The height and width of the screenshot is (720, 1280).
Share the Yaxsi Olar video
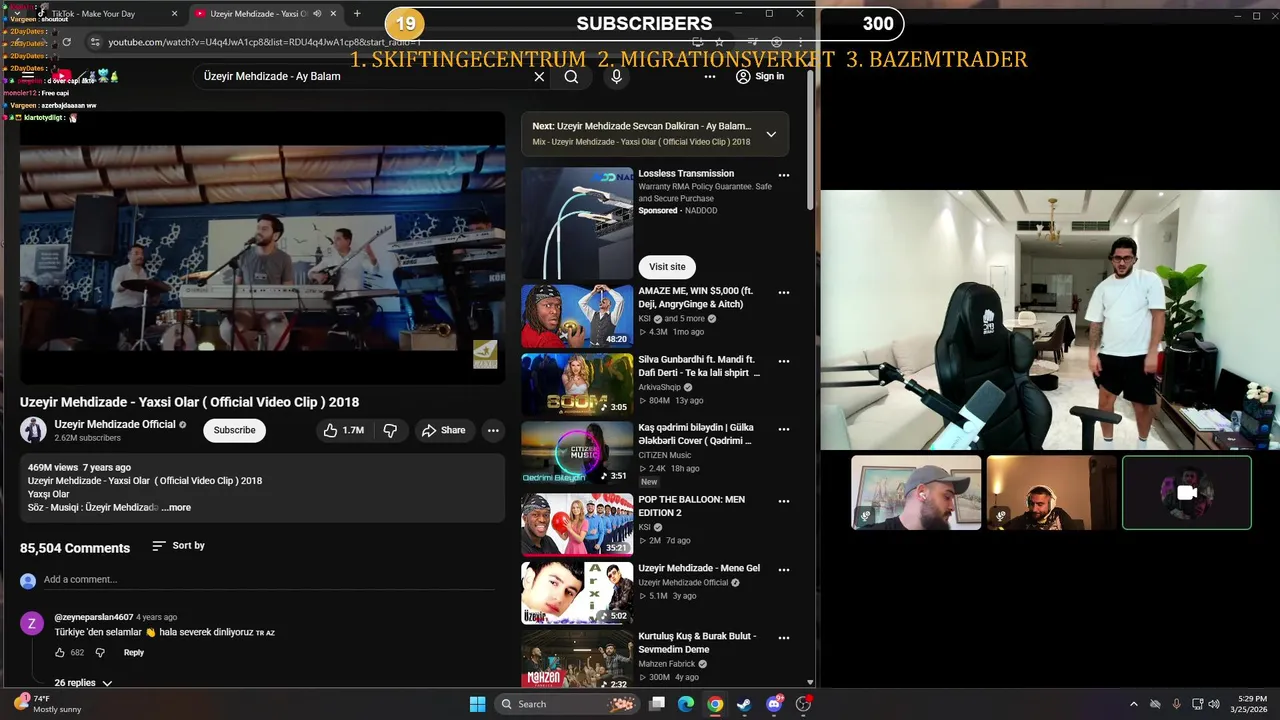coord(443,430)
